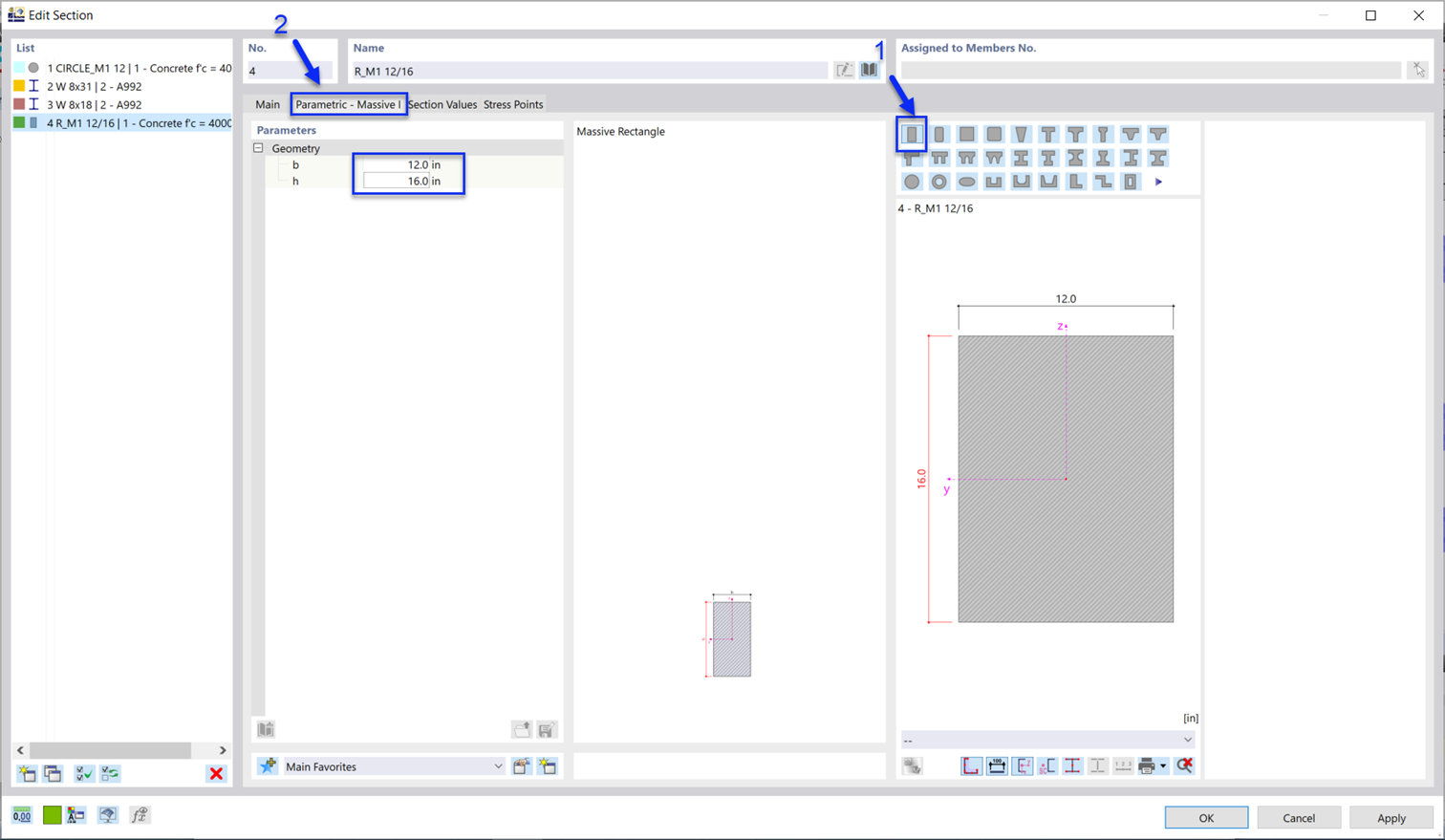Show more section shapes with the arrow
This screenshot has height=840, width=1445.
(1158, 182)
